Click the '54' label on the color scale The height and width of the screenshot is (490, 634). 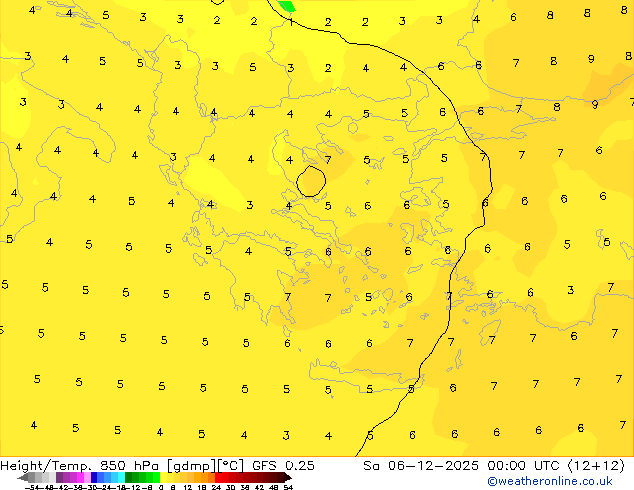click(x=288, y=487)
